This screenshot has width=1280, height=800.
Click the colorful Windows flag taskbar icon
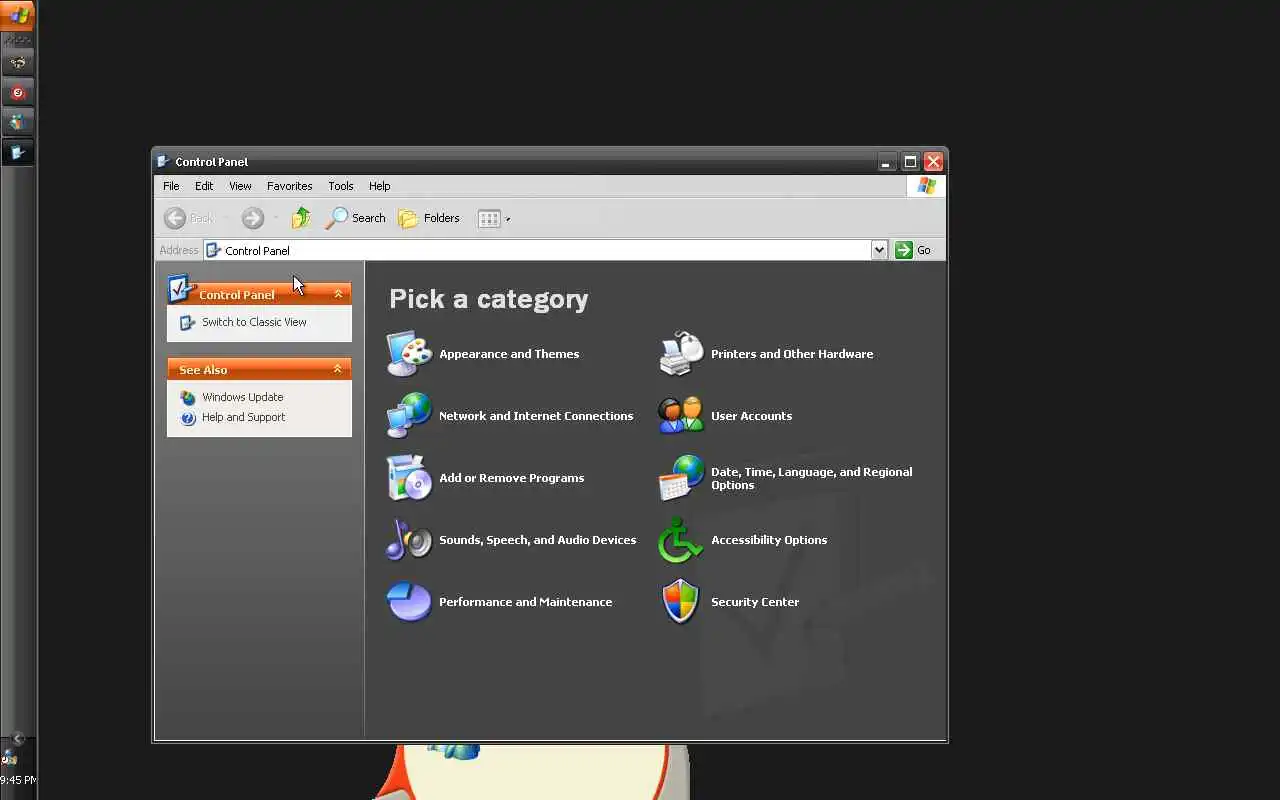coord(18,122)
